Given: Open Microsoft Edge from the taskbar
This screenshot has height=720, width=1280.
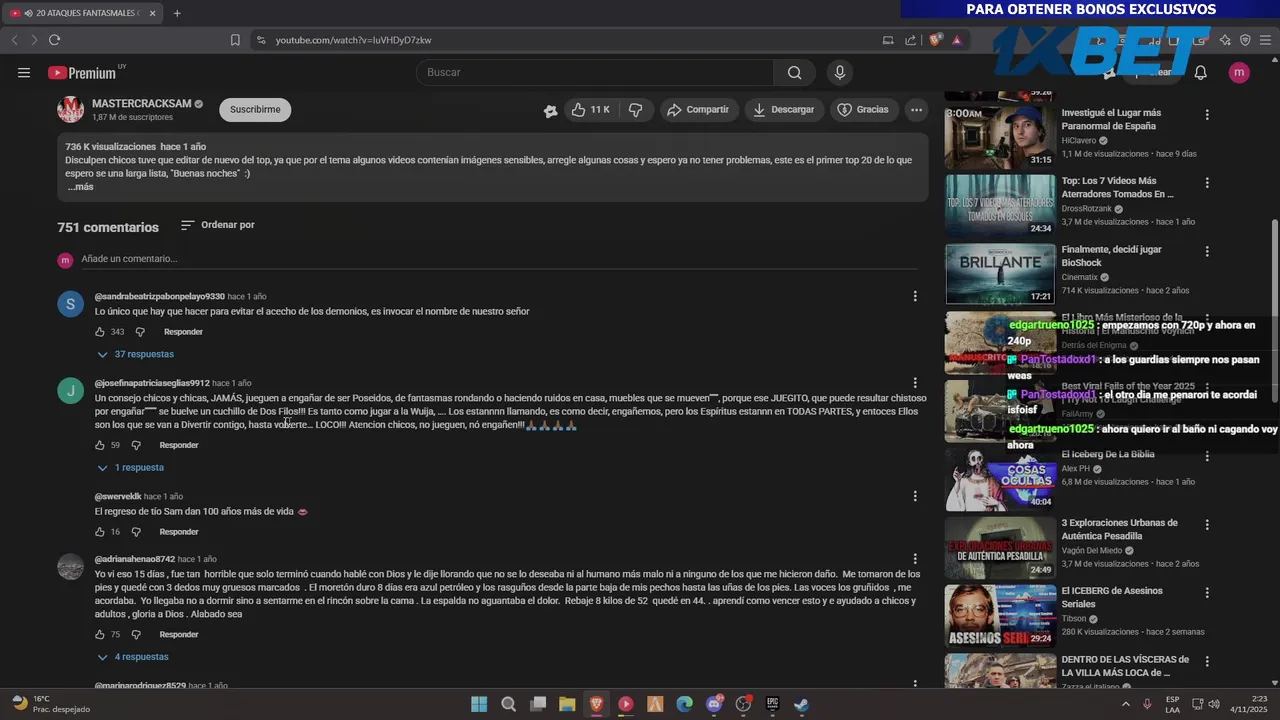Looking at the screenshot, I should [684, 704].
